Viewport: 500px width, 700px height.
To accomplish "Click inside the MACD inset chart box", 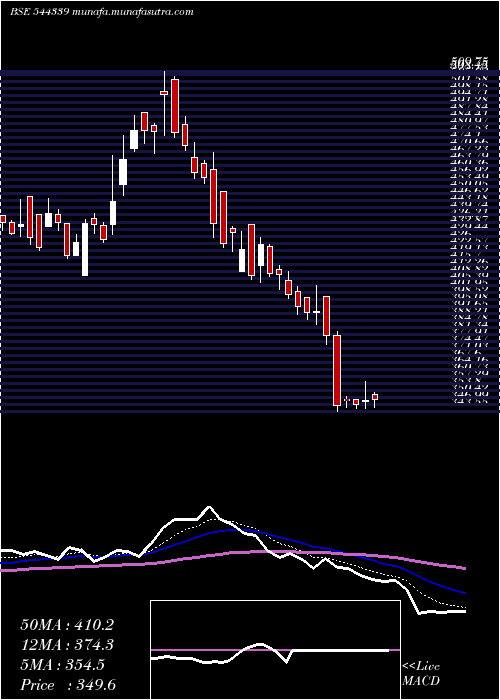I will pyautogui.click(x=275, y=650).
